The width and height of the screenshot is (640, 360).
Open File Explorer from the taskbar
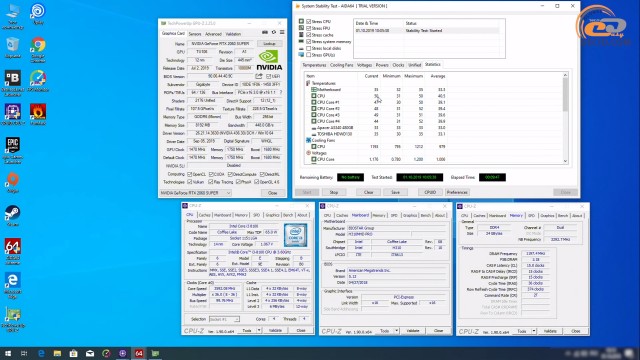[x=57, y=353]
